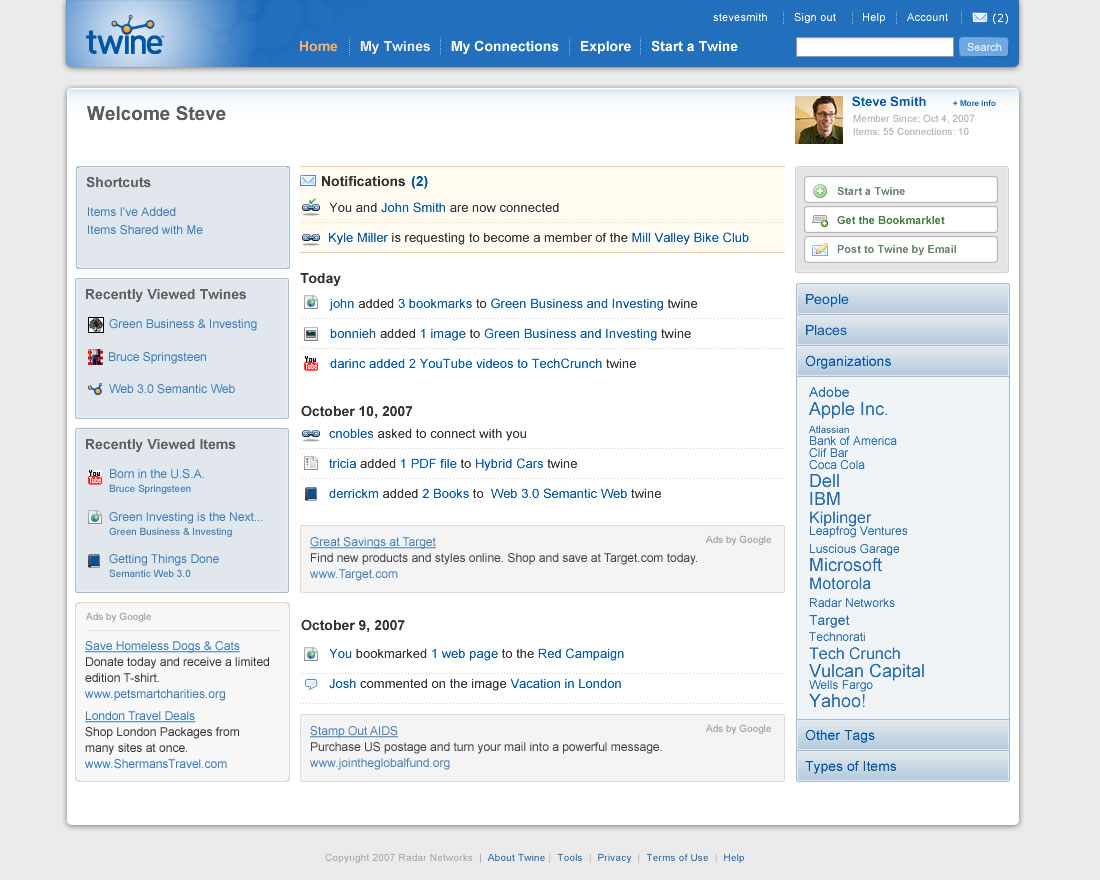Image resolution: width=1100 pixels, height=880 pixels.
Task: Go to the Home tab
Action: click(318, 46)
